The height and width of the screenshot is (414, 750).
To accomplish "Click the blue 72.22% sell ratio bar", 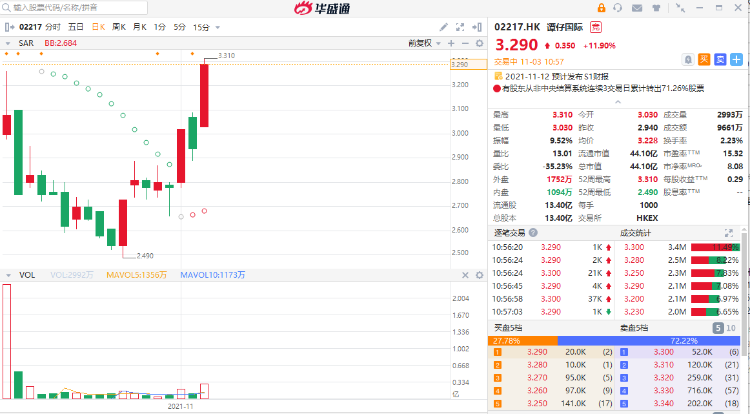I will tap(649, 341).
